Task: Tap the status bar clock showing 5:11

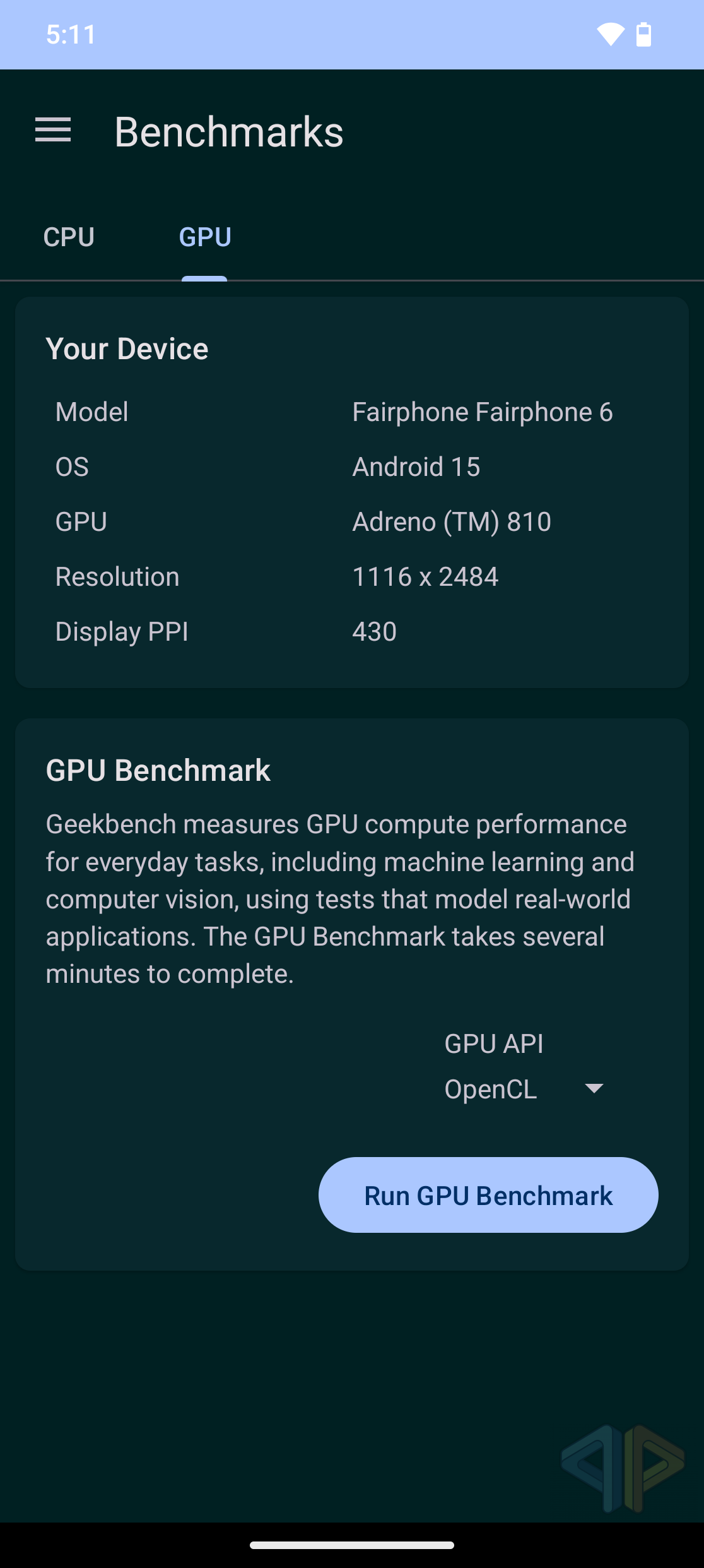Action: (x=71, y=35)
